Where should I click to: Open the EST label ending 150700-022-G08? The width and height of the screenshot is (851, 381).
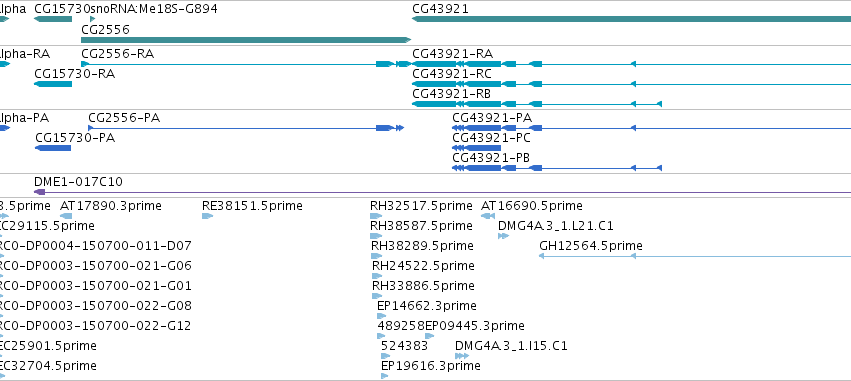(x=96, y=306)
